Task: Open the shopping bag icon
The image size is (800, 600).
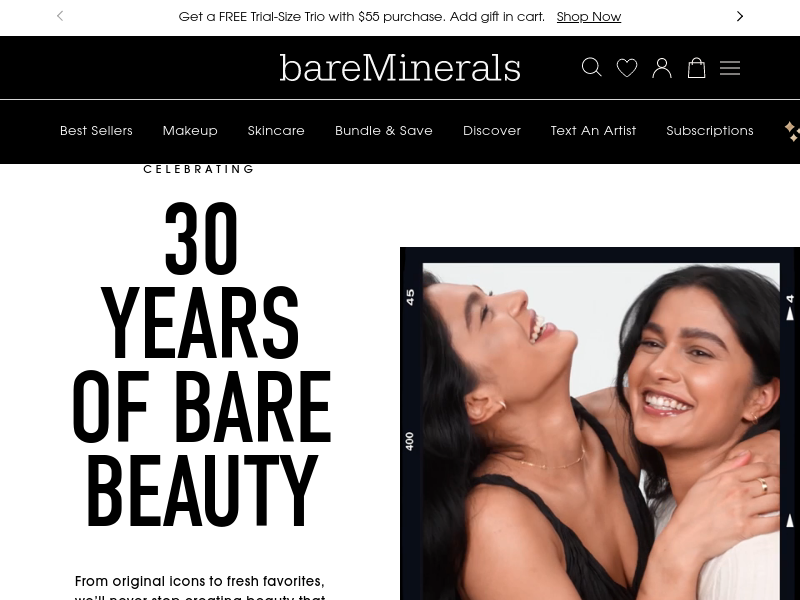Action: (x=696, y=68)
